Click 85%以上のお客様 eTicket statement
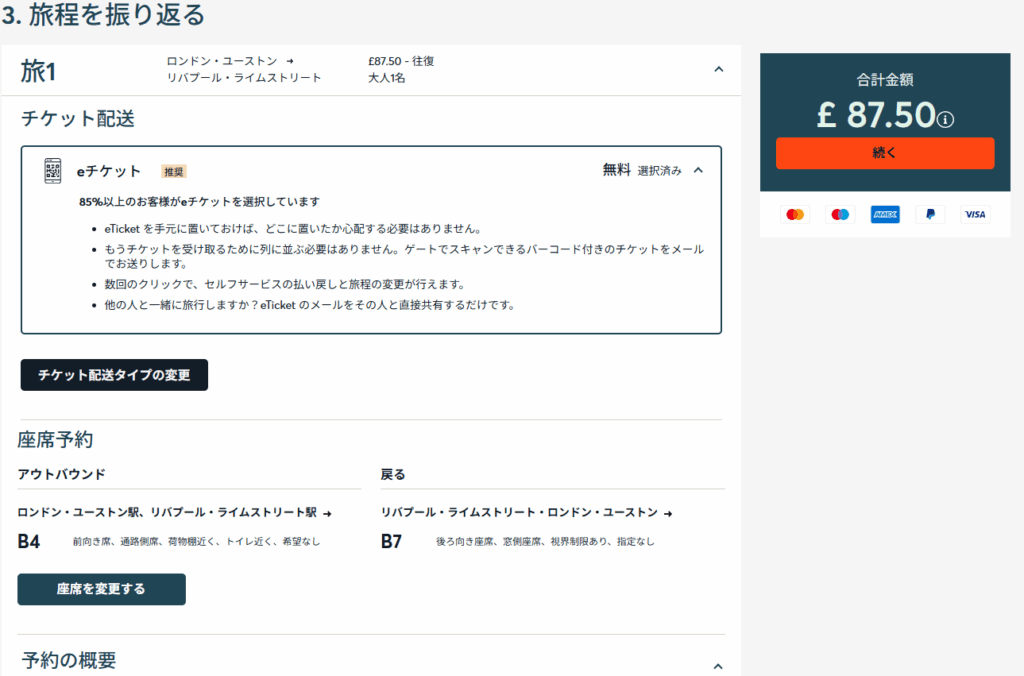This screenshot has width=1024, height=676. point(200,202)
